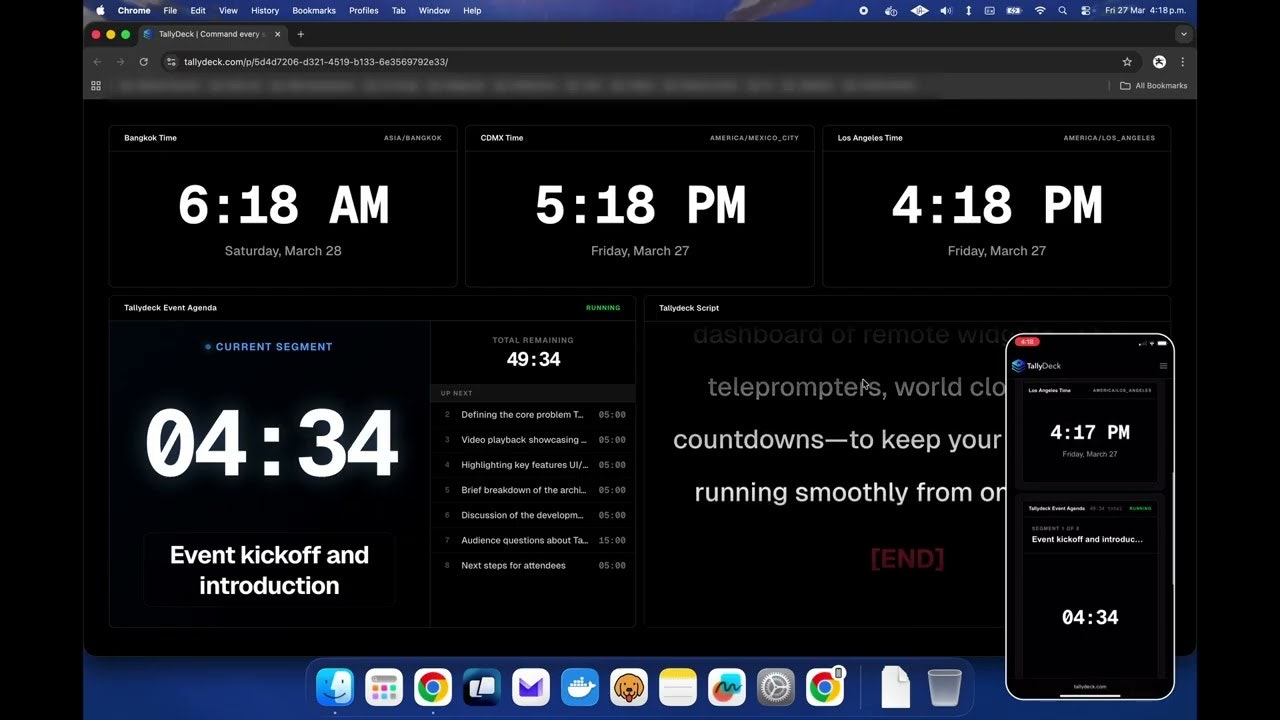Select agenda item "Audience questions about"
This screenshot has width=1280, height=720.
pyautogui.click(x=533, y=540)
